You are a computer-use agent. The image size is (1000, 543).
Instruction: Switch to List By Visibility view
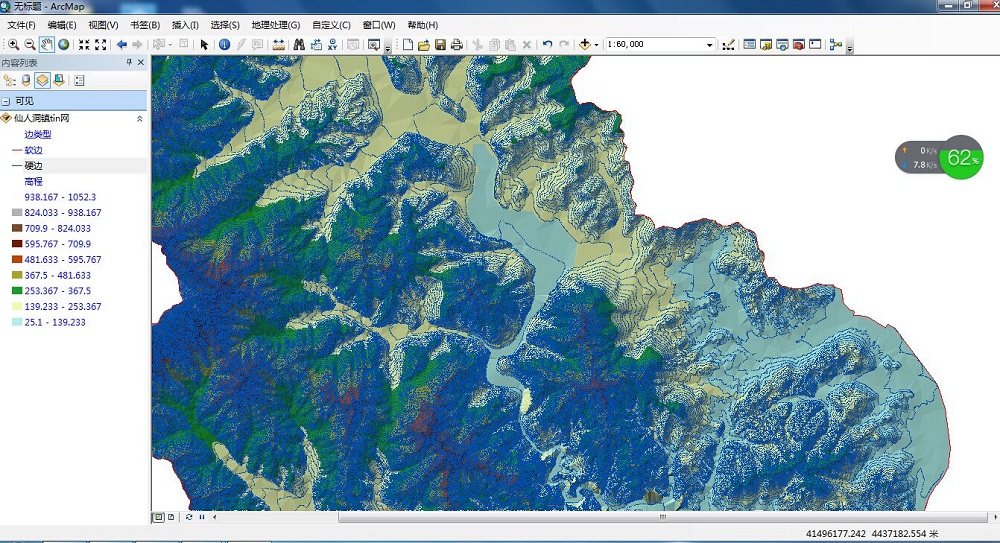pyautogui.click(x=42, y=81)
